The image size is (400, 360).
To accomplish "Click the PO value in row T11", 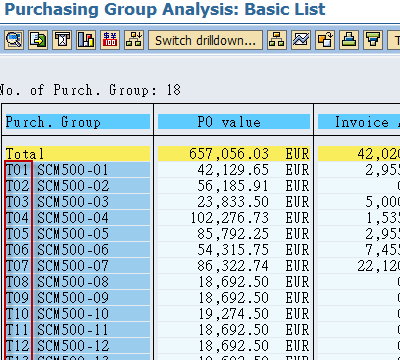I will pyautogui.click(x=234, y=330).
